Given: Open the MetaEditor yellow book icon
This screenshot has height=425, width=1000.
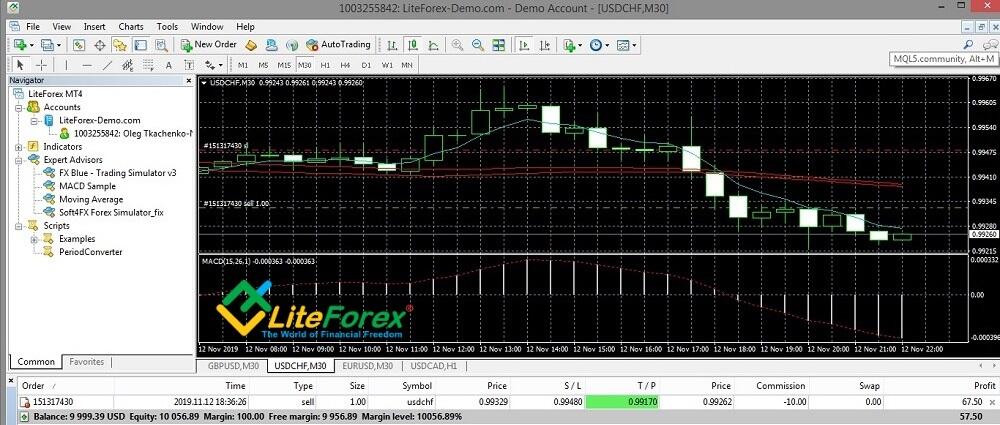Looking at the screenshot, I should tap(251, 45).
